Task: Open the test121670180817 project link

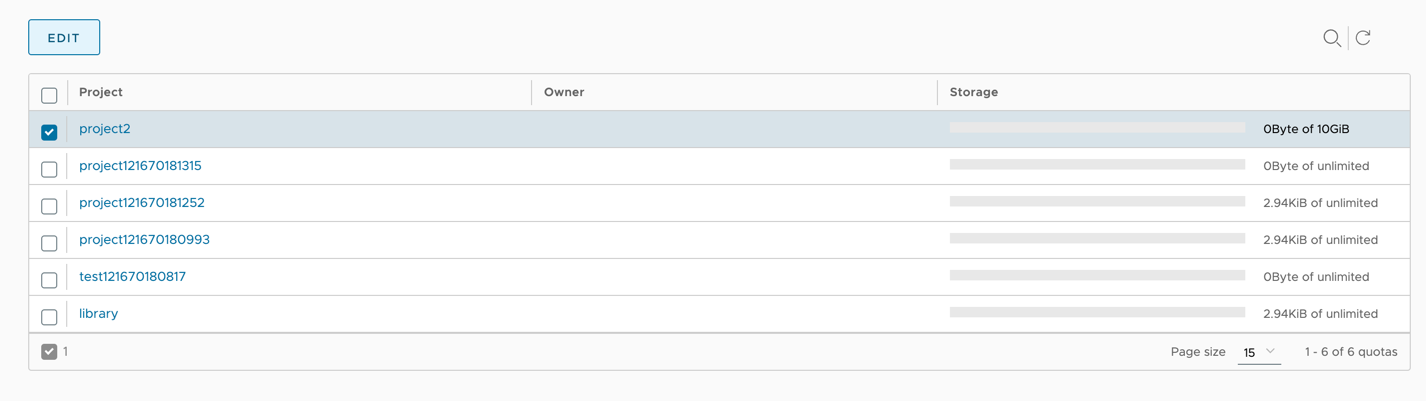Action: coord(132,277)
